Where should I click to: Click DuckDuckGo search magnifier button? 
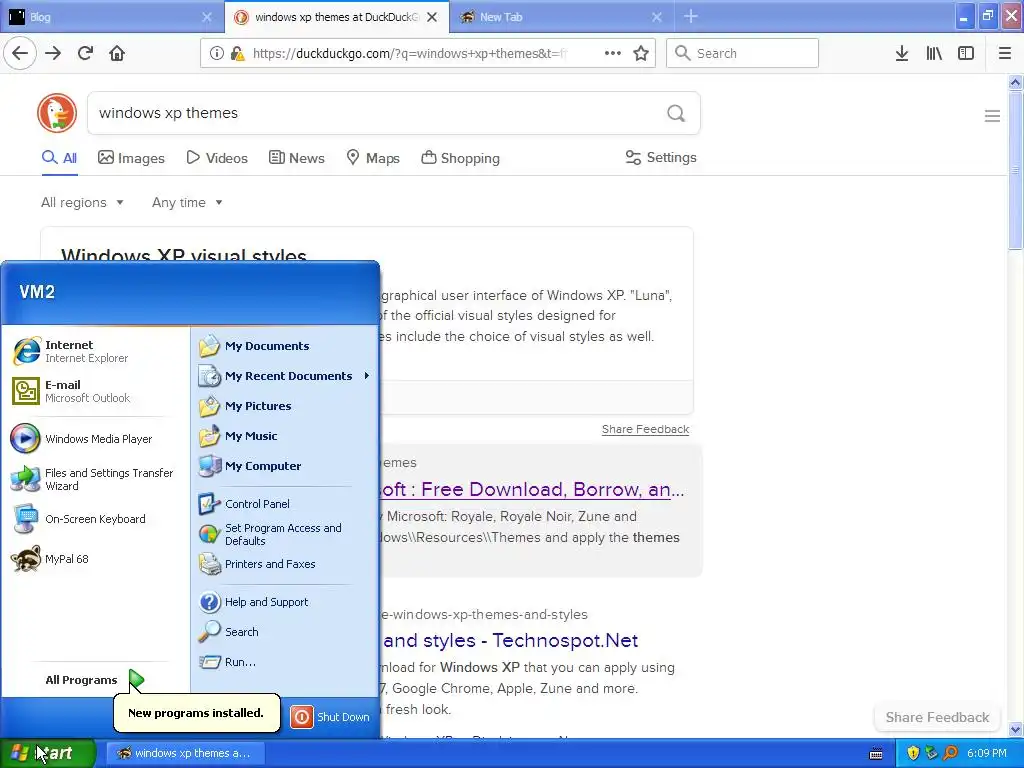(676, 113)
